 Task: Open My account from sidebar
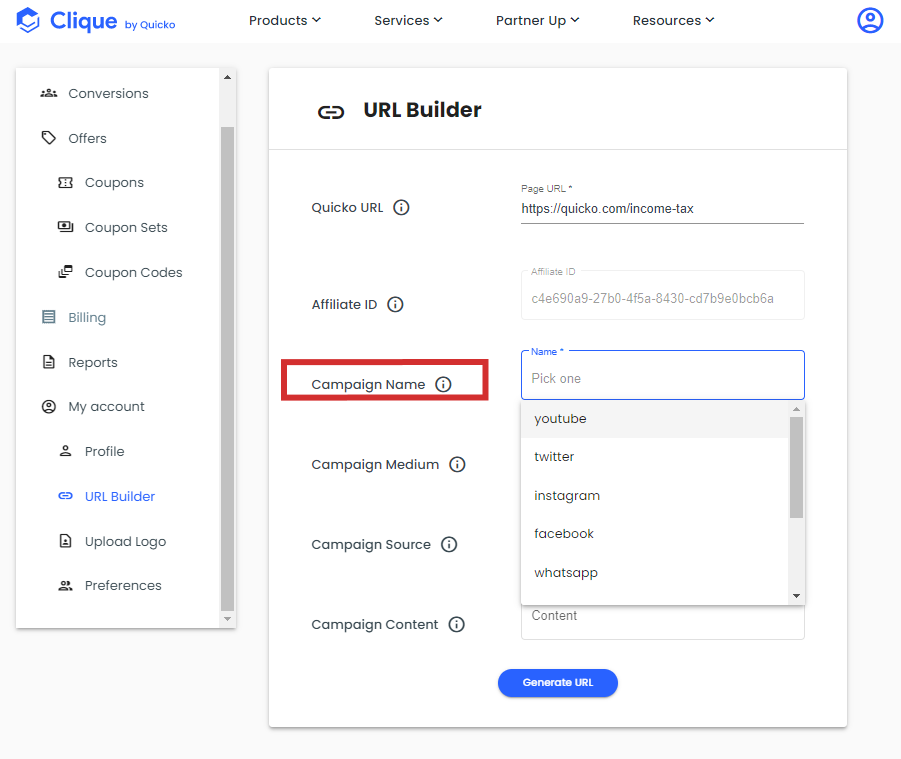click(106, 407)
